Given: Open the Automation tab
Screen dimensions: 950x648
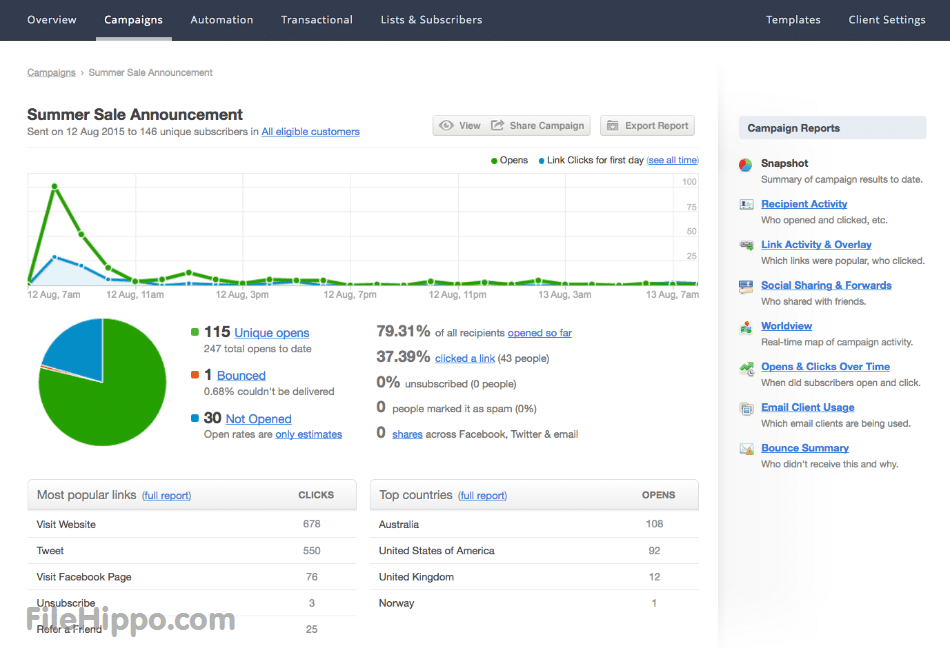Looking at the screenshot, I should coord(221,20).
